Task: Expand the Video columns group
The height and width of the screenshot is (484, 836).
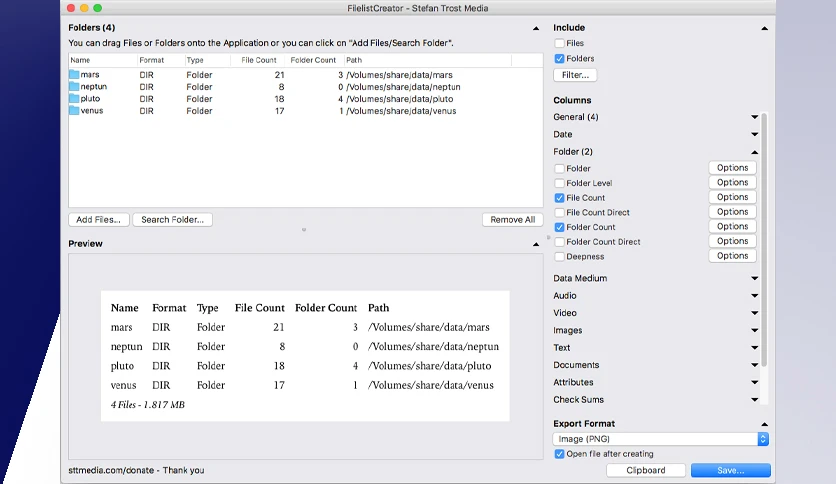Action: click(754, 313)
